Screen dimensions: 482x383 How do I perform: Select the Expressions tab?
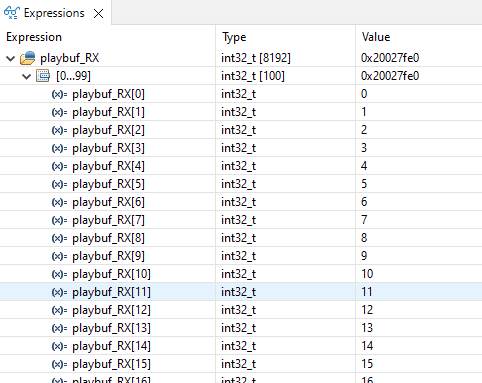pyautogui.click(x=54, y=13)
